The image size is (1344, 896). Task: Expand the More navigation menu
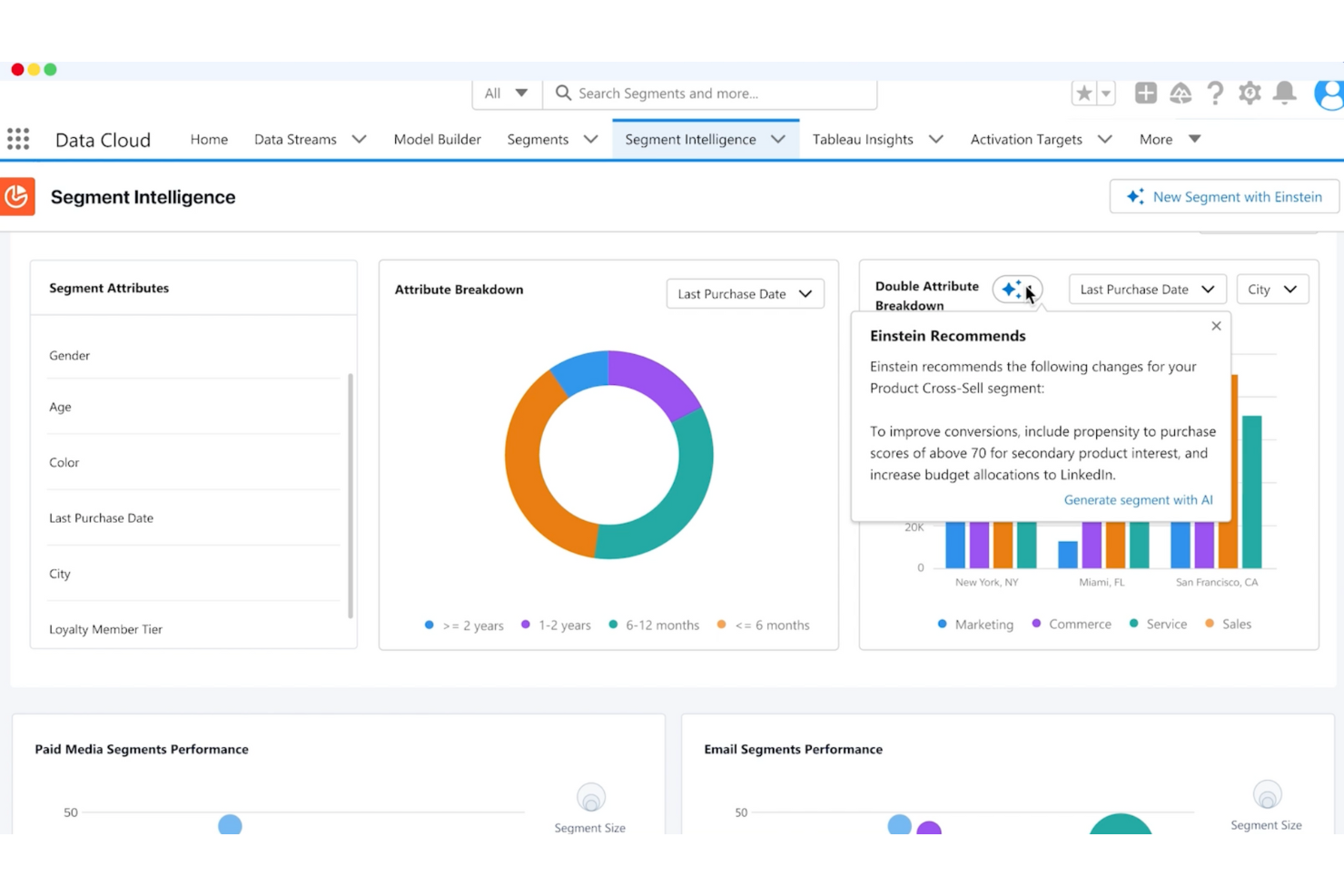pyautogui.click(x=1167, y=139)
